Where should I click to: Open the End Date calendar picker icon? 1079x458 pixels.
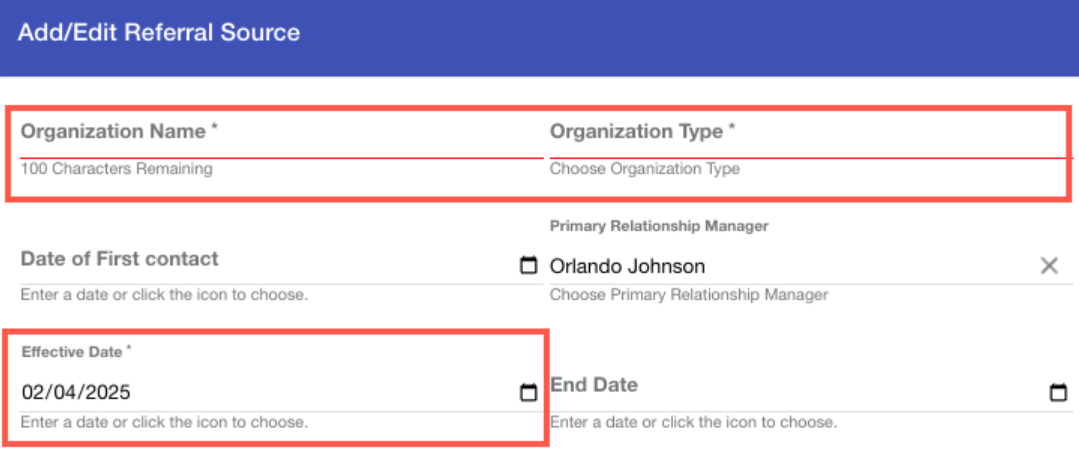(x=1057, y=393)
